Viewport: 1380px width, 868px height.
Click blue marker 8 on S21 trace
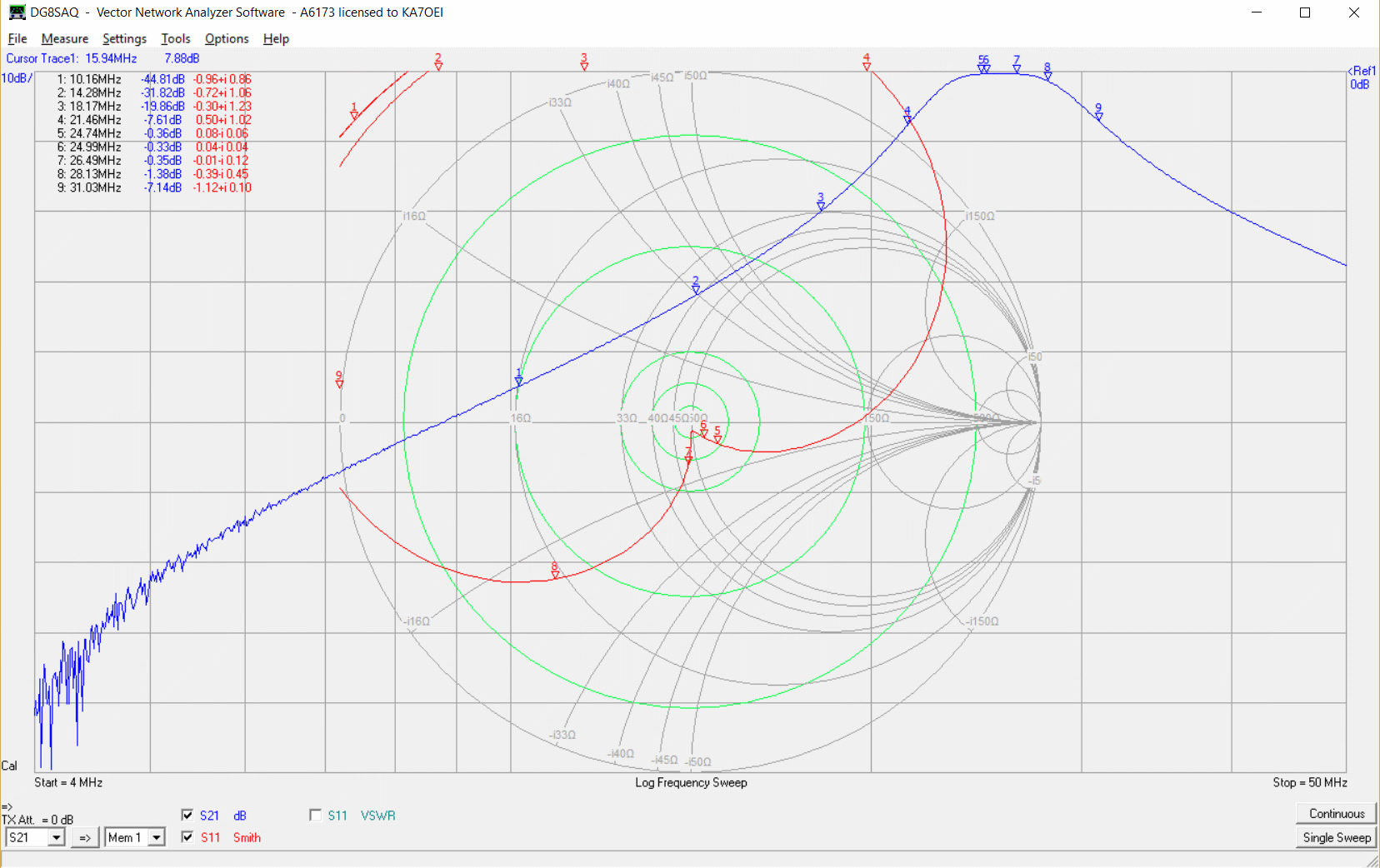[1047, 72]
